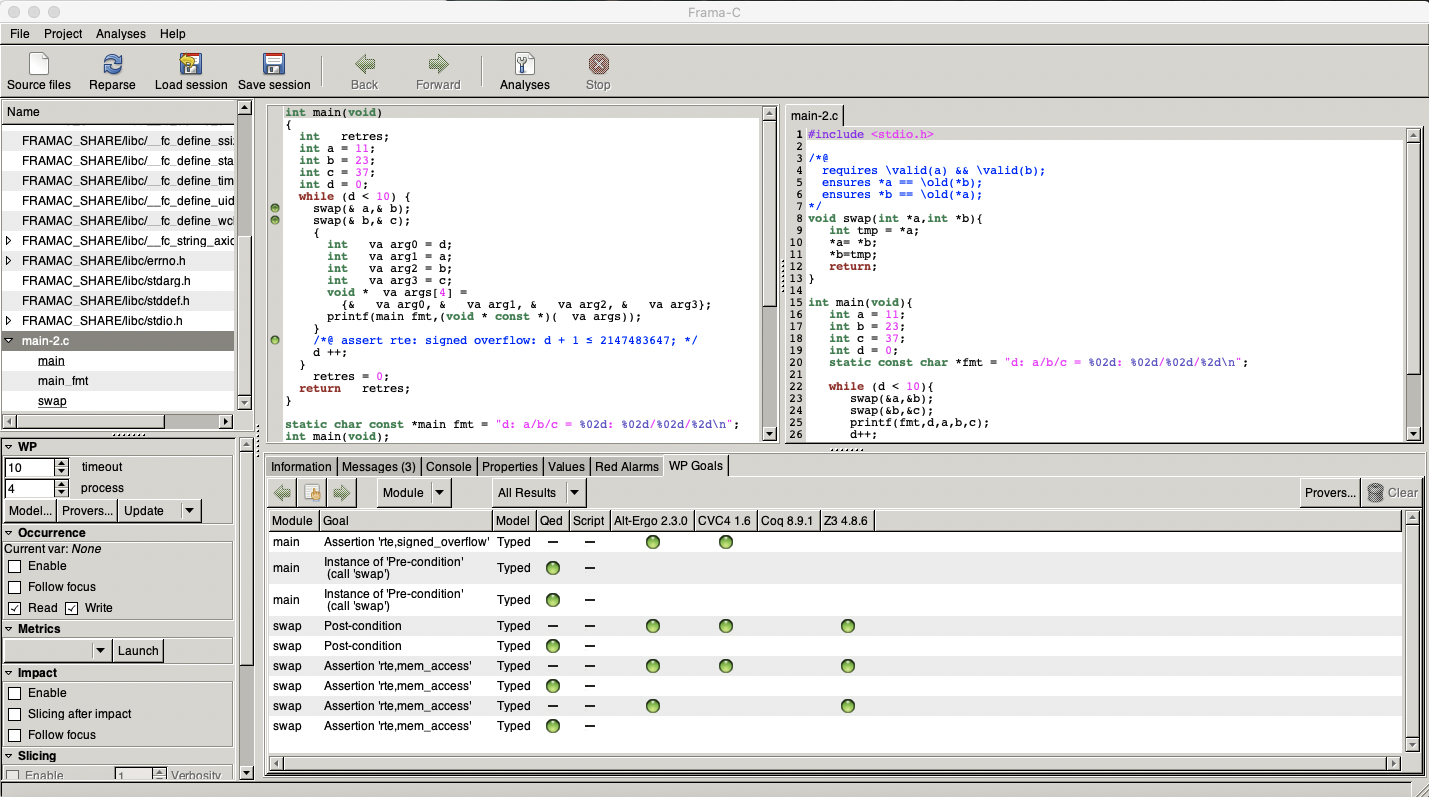Select previous goal arrow in WP Goals
Screen dimensions: 1429x797
283,492
